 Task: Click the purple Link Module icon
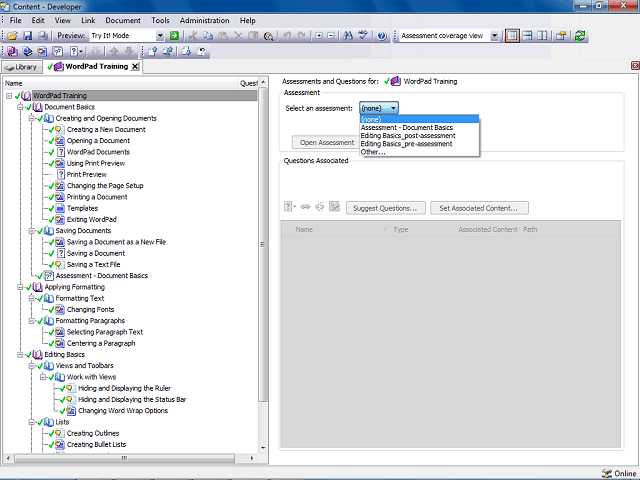point(12,51)
